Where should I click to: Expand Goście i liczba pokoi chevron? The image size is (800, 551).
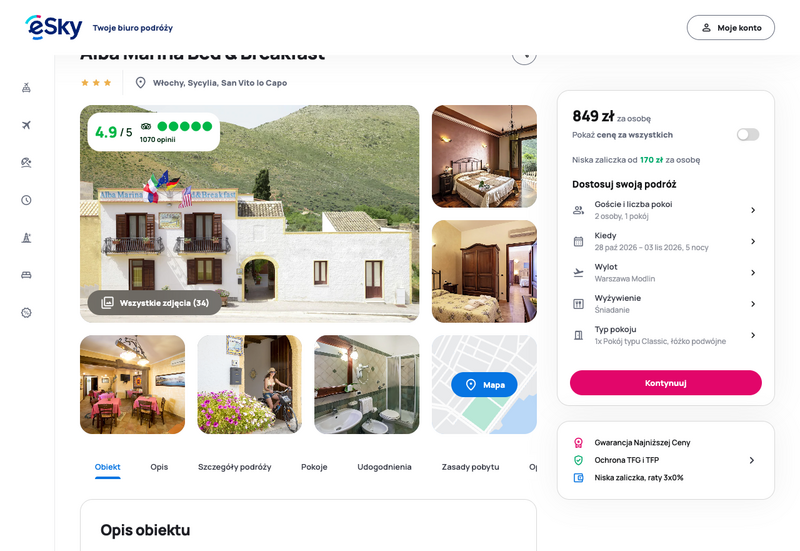[x=753, y=210]
